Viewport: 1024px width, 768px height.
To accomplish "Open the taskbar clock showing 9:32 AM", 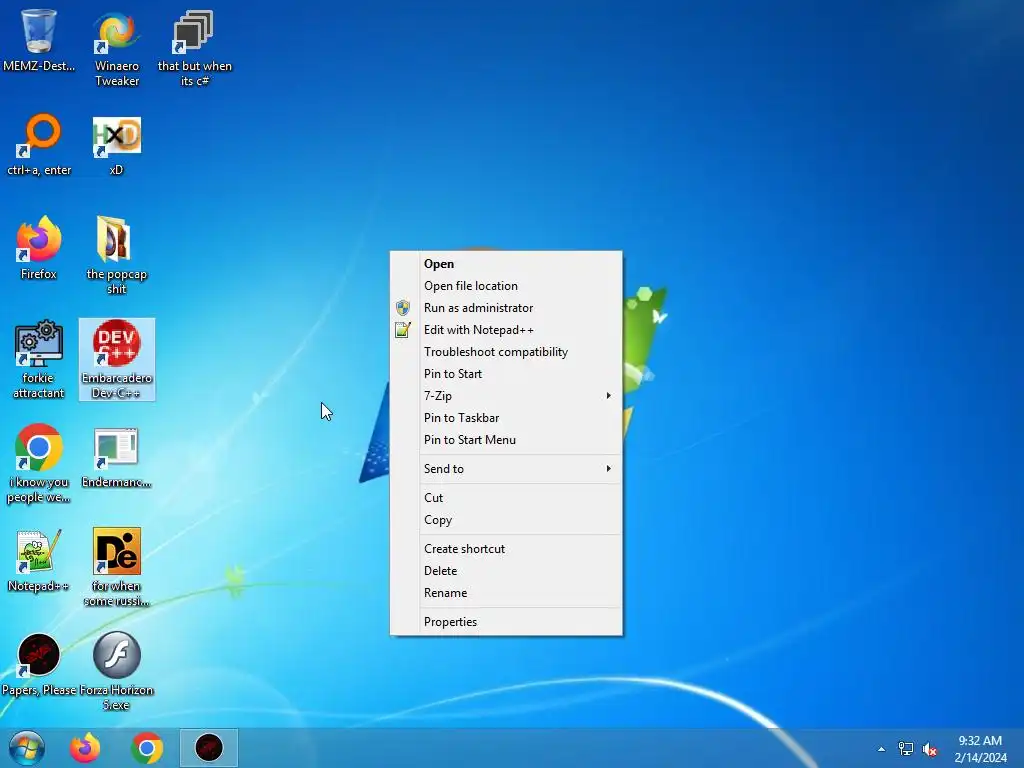I will 980,749.
